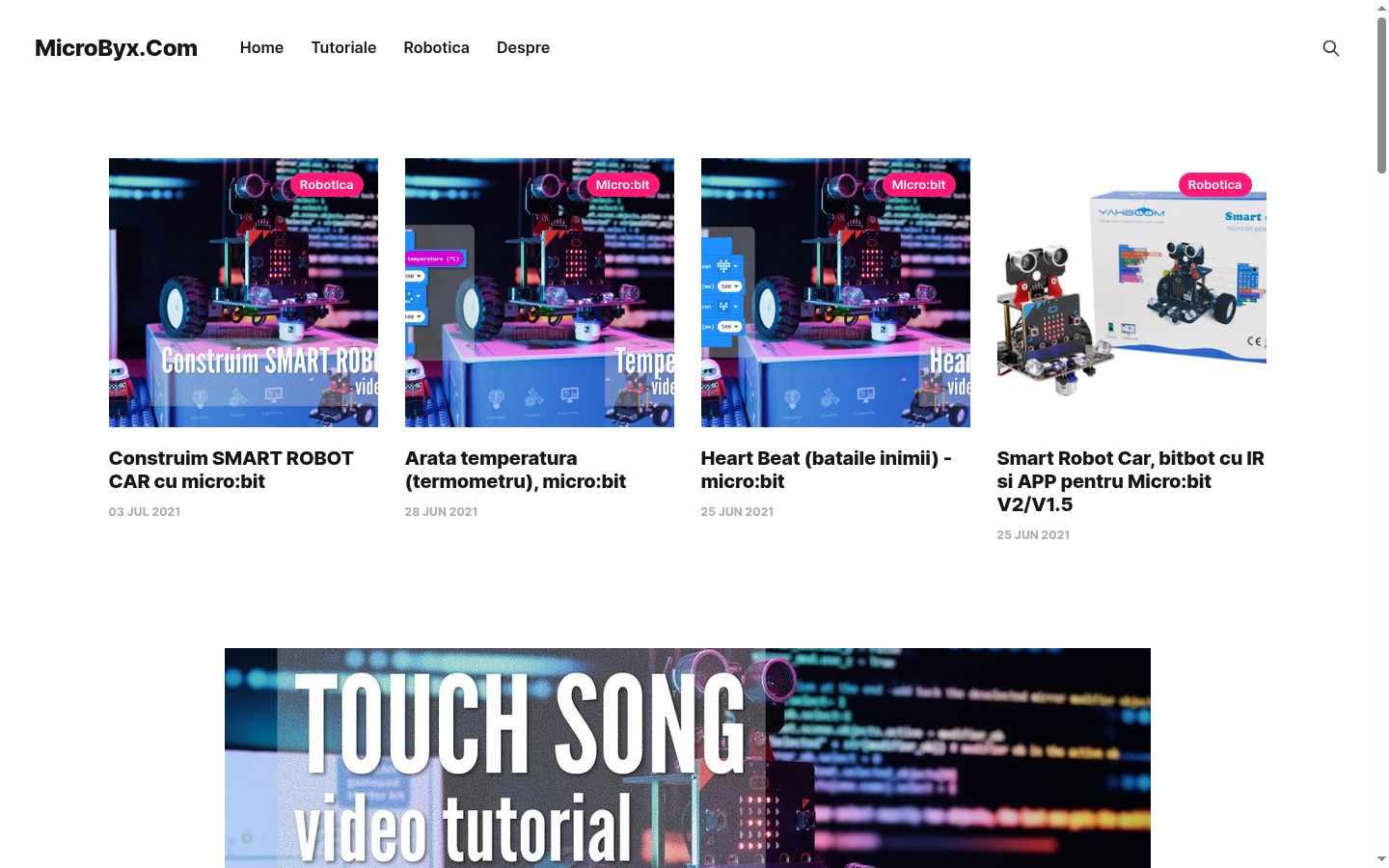Screen dimensions: 1389x868
Task: Select the date 03 JUL 2021
Action: [145, 512]
